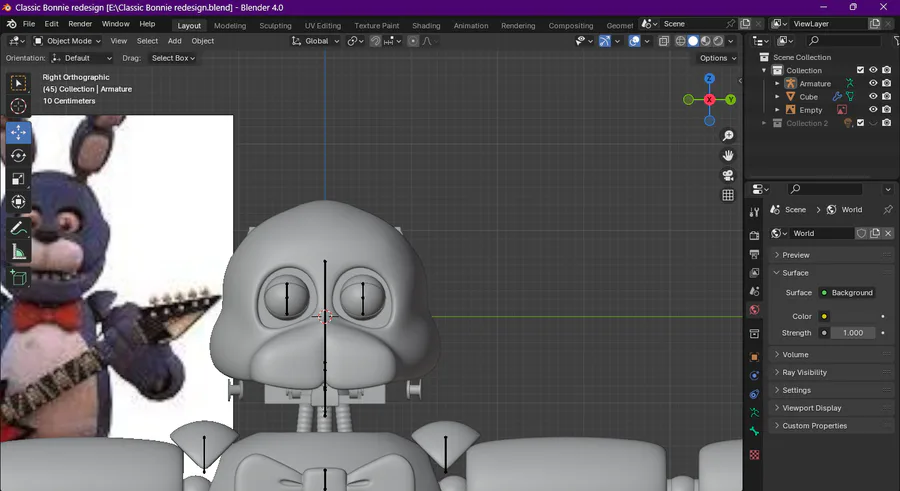Open the Render menu

point(80,24)
